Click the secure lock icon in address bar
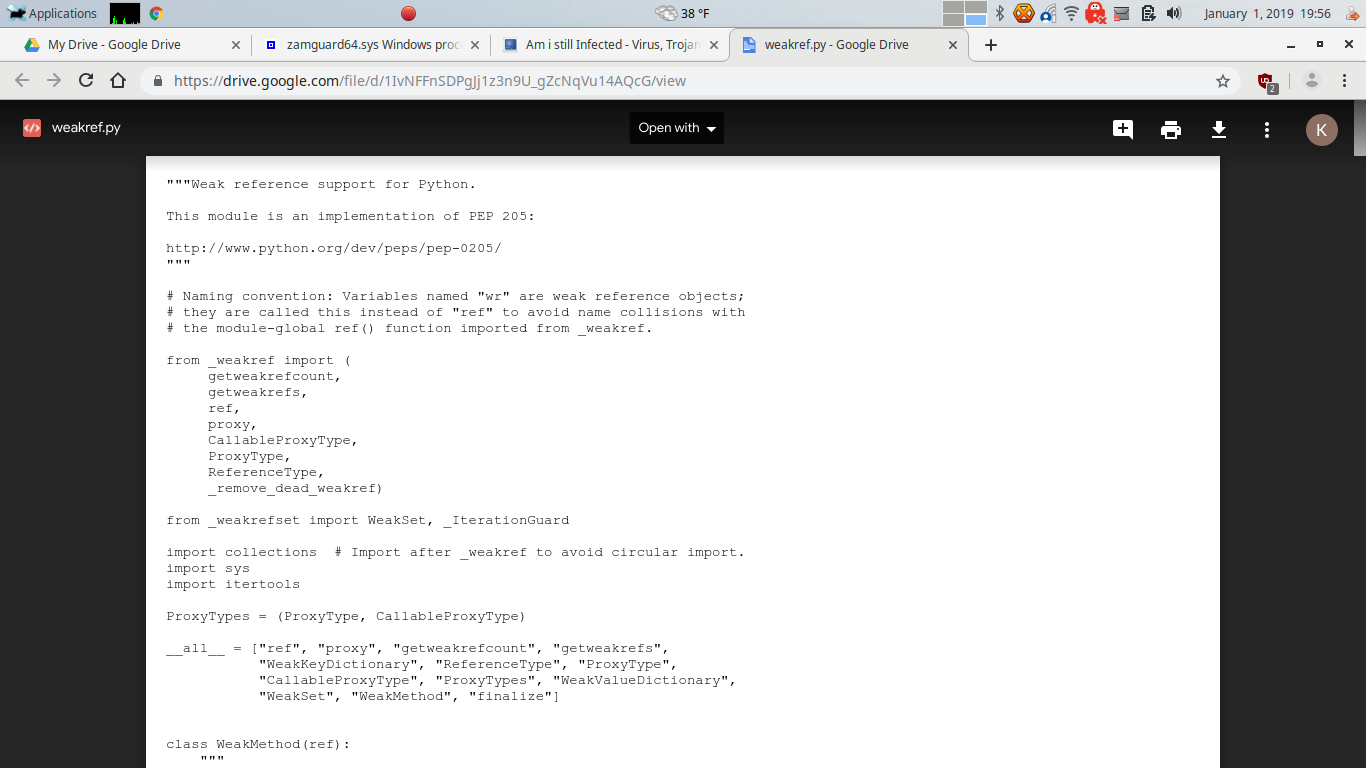The height and width of the screenshot is (768, 1366). pos(158,81)
